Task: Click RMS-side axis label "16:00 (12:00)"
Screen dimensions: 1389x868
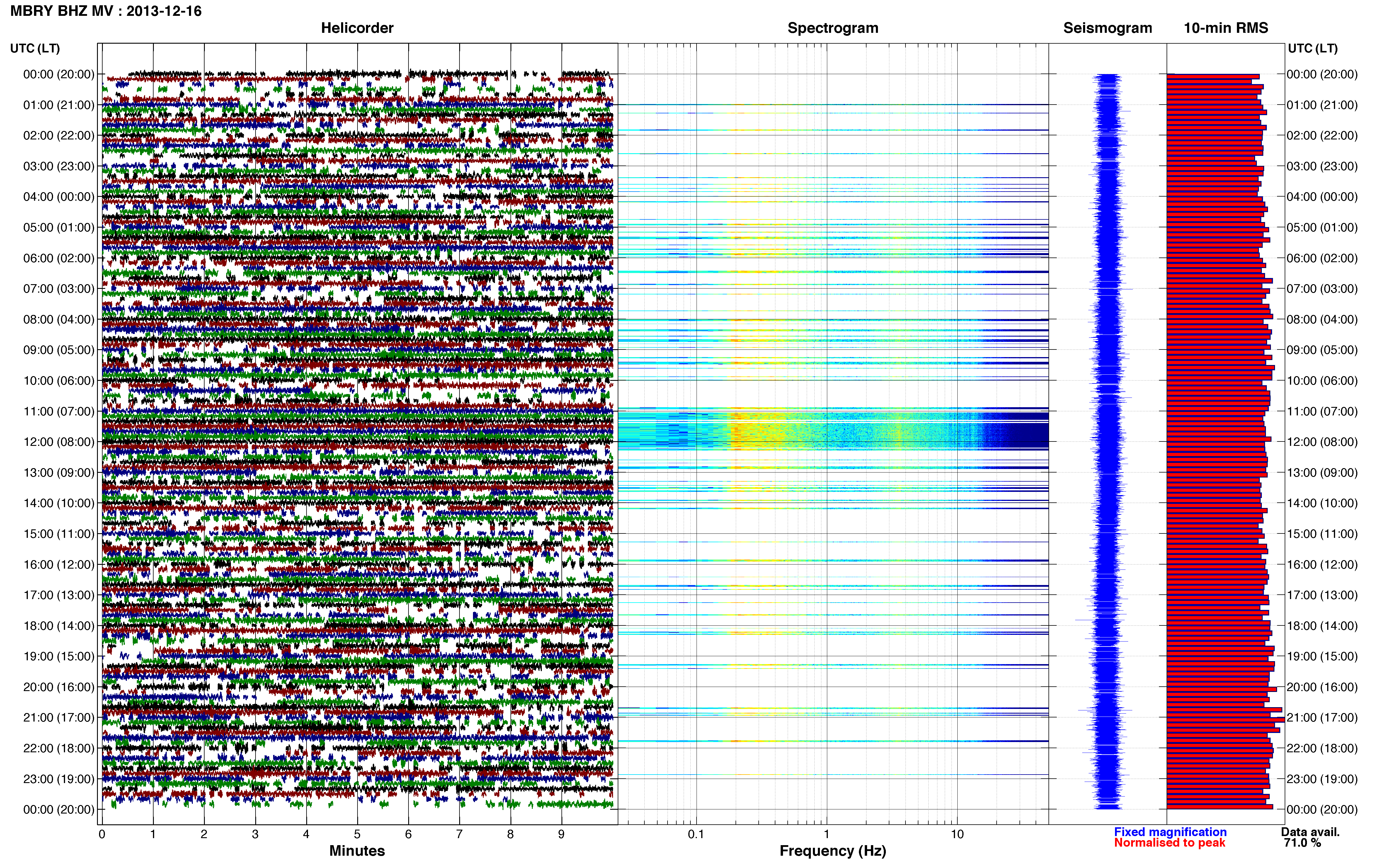Action: pos(1322,564)
